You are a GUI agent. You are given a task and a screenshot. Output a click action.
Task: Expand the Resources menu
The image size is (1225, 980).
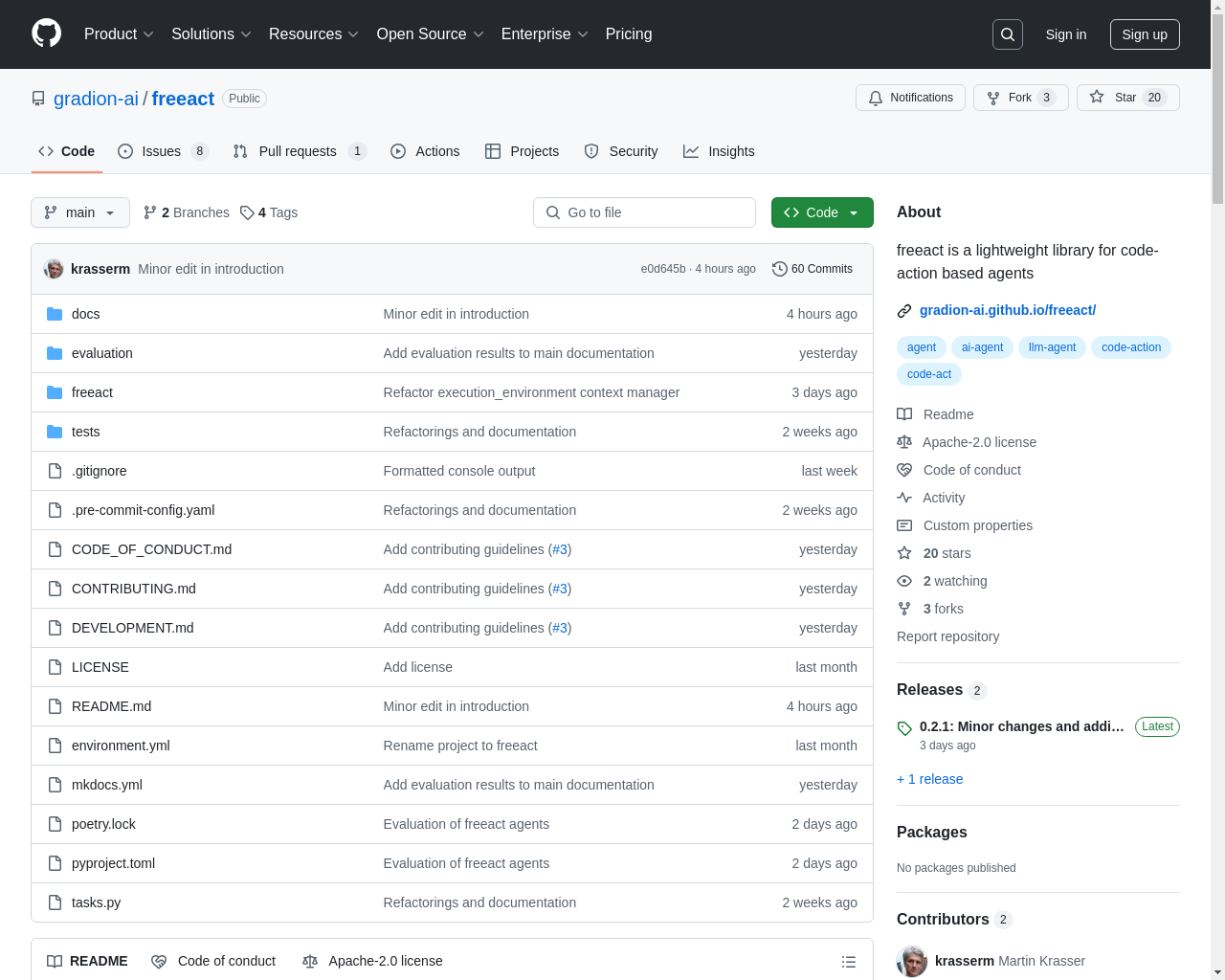(314, 34)
